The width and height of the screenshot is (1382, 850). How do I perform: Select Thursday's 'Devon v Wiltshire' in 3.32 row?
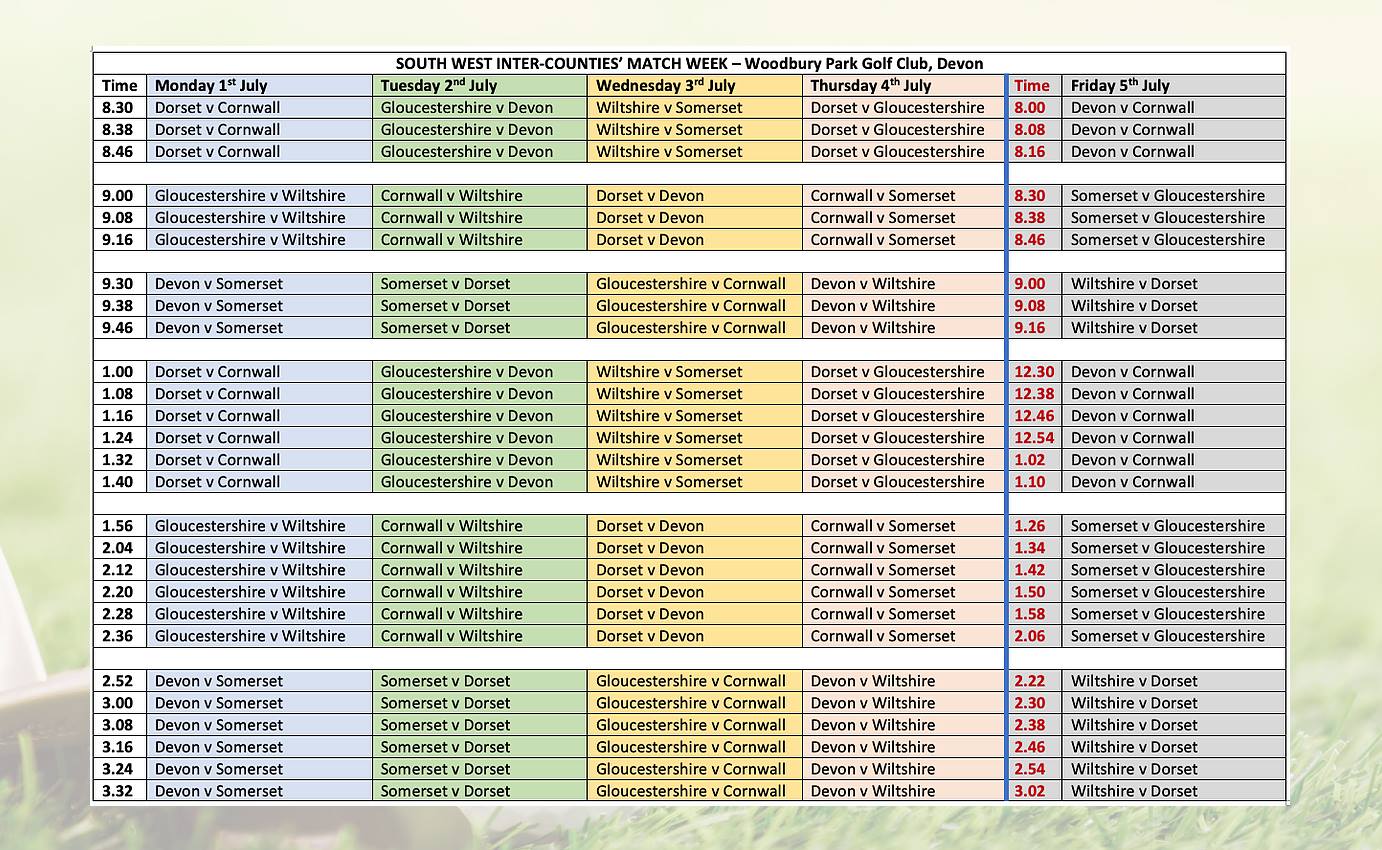point(904,790)
